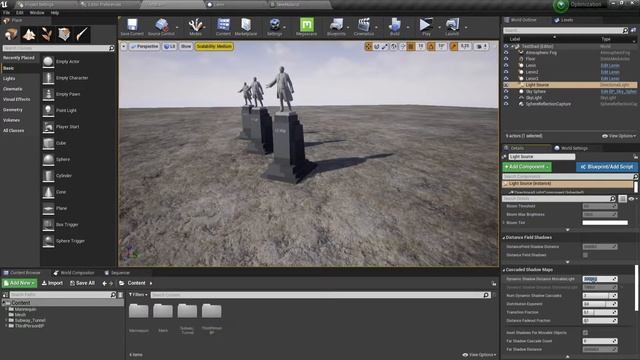Toggle Distance Field Shadows checkbox

(x=585, y=255)
